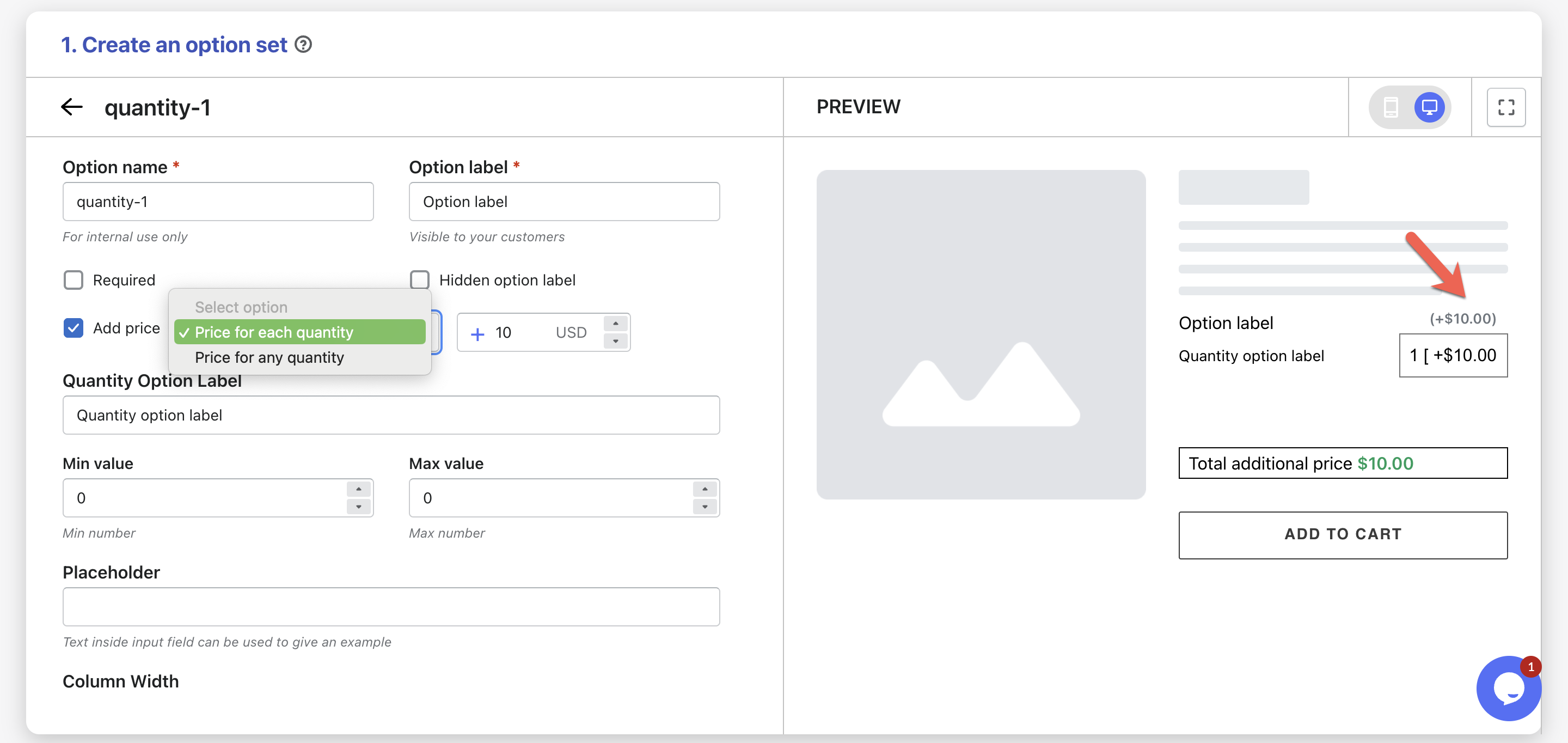
Task: Increment Min value stepper
Action: point(359,489)
